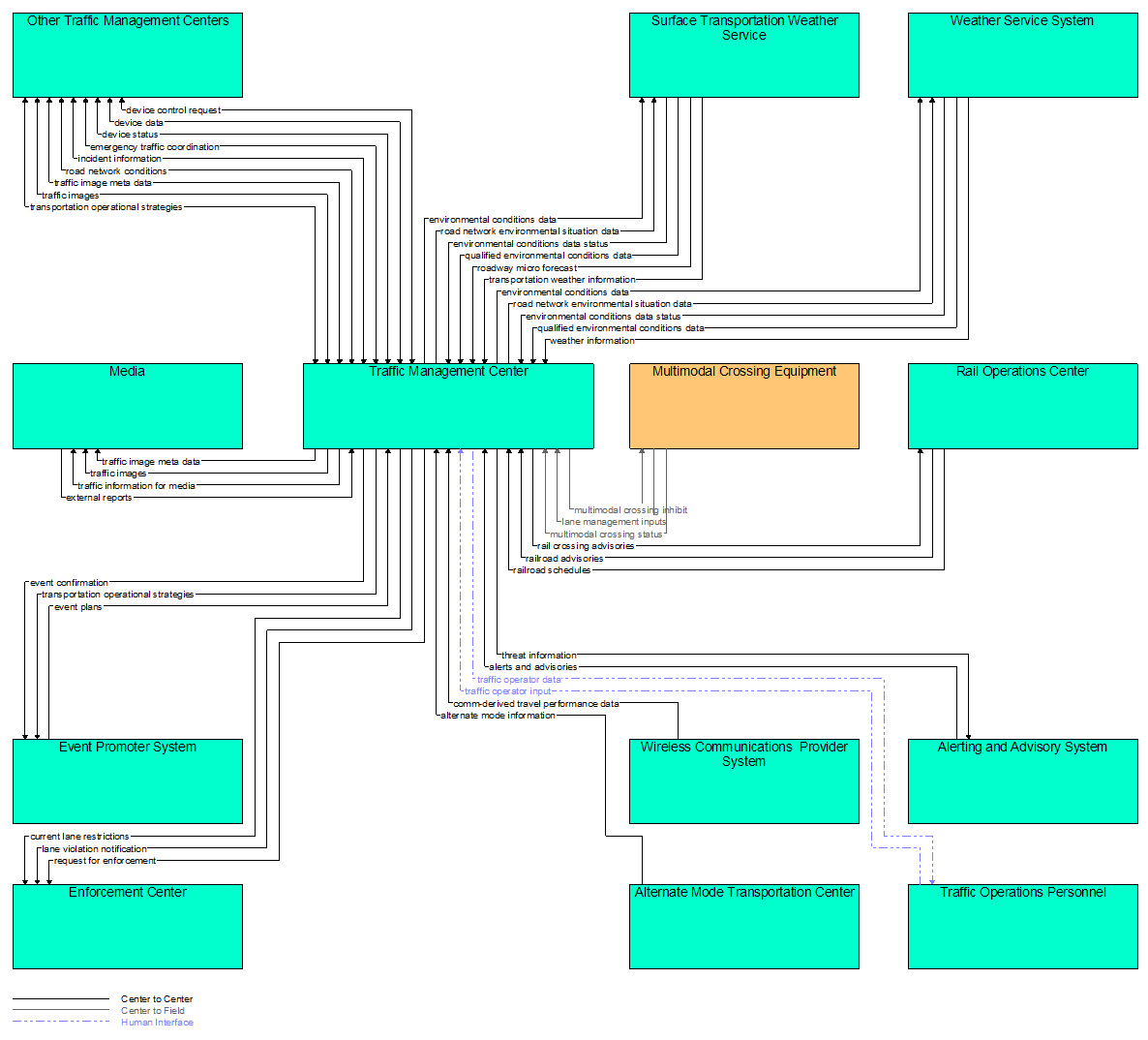Image resolution: width=1148 pixels, height=1040 pixels.
Task: Click the 'current lane restrictions' label
Action: [x=79, y=837]
